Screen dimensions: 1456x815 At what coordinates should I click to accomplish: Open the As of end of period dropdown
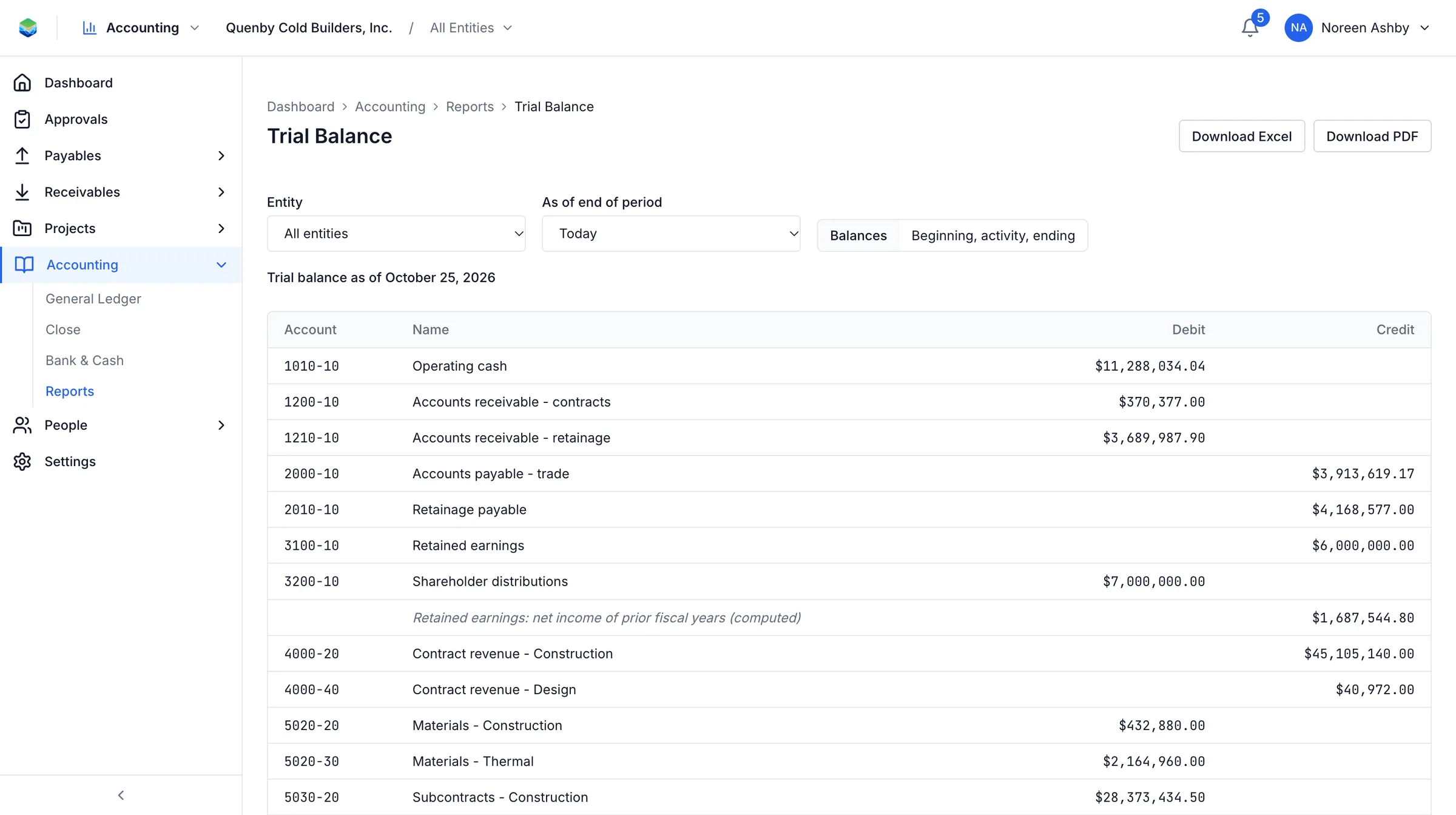tap(671, 234)
